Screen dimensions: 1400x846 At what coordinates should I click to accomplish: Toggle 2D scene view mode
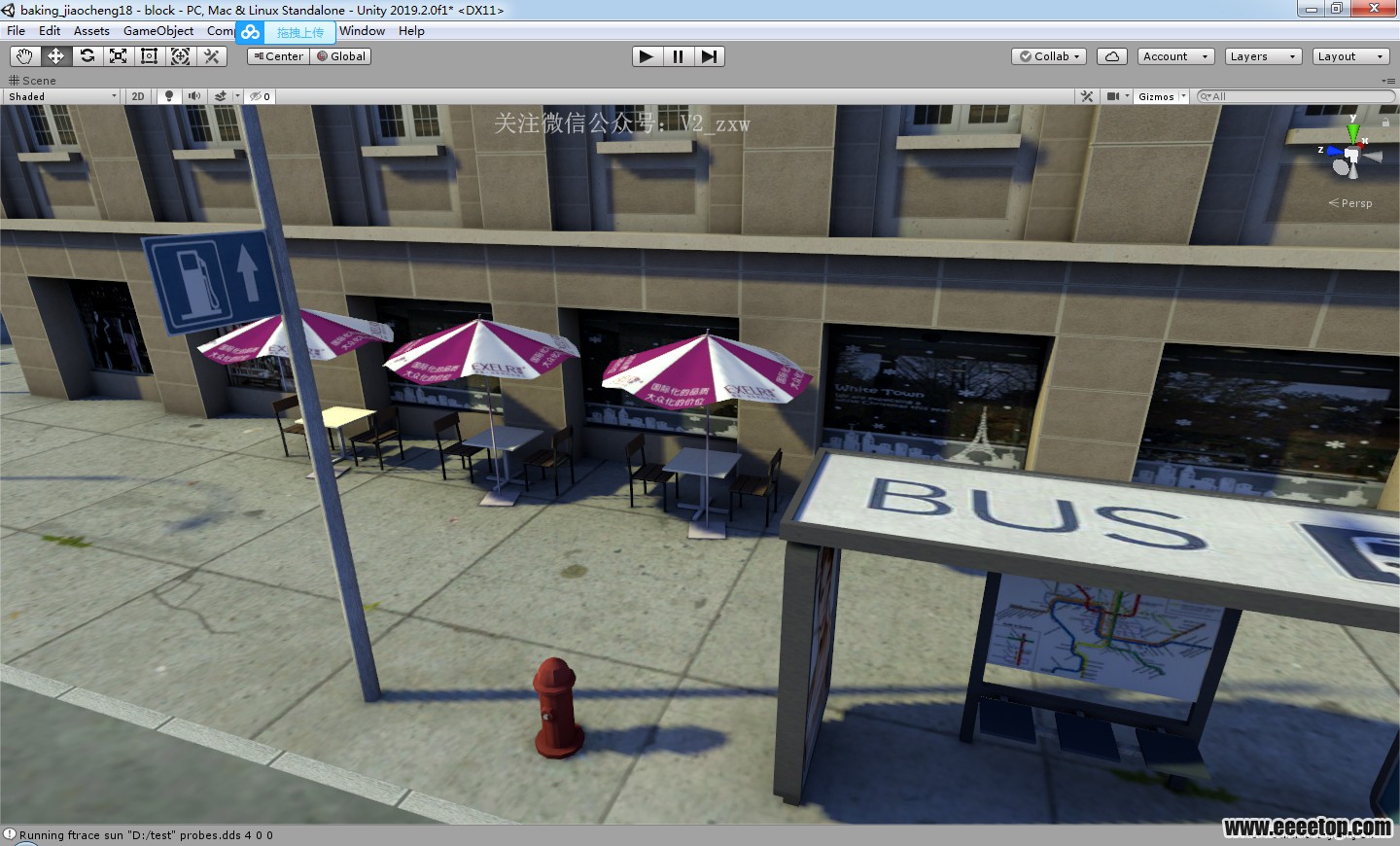138,96
